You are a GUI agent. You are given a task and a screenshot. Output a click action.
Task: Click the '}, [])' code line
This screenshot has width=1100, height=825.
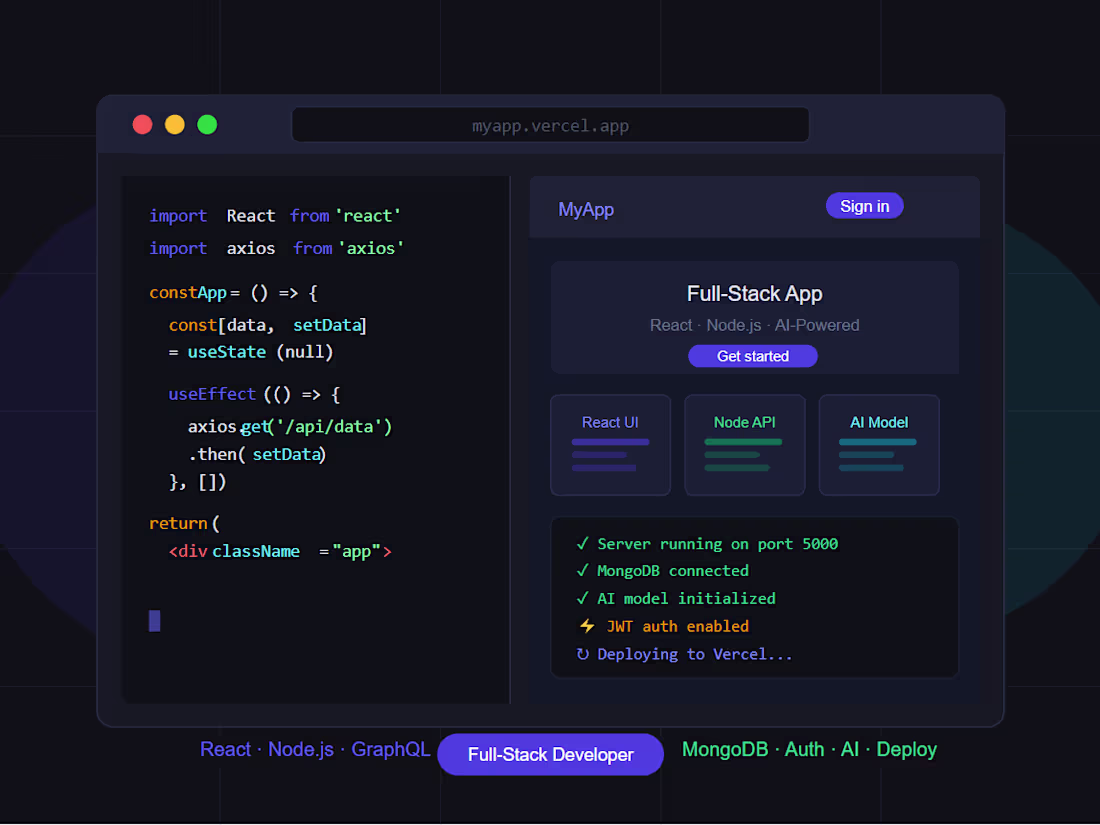pyautogui.click(x=197, y=483)
